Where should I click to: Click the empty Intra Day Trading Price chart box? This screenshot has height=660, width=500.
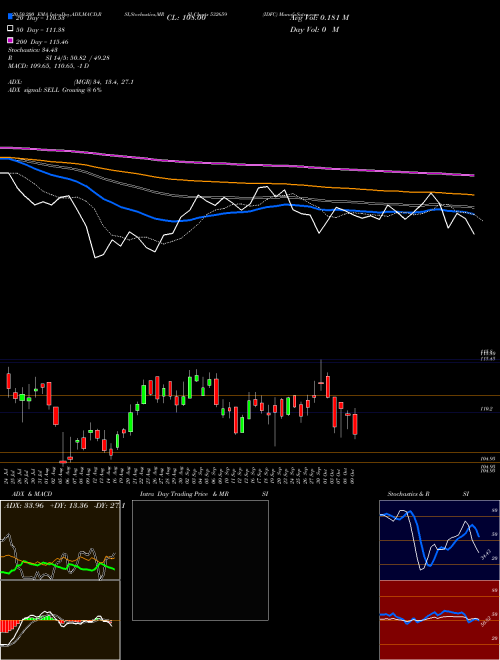(x=200, y=560)
